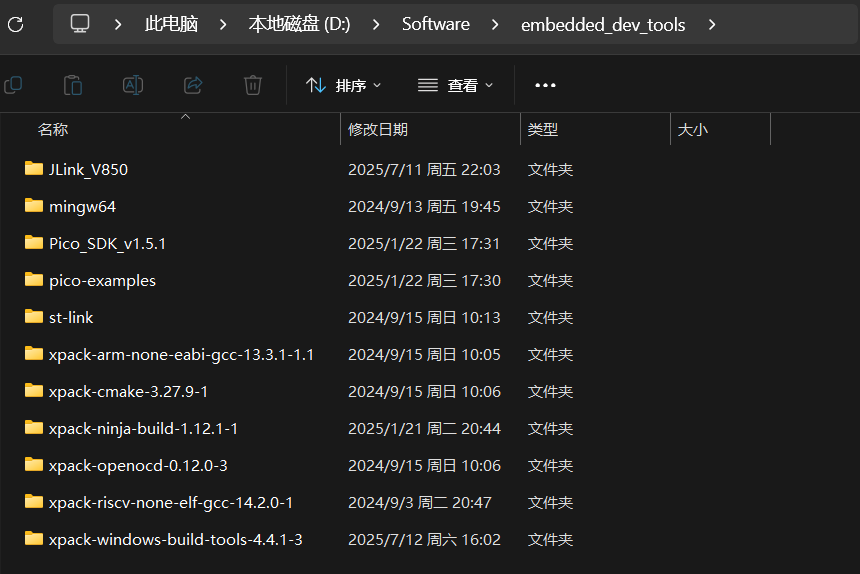Click the PC monitor icon in the breadcrumb
This screenshot has width=860, height=574.
click(x=80, y=24)
